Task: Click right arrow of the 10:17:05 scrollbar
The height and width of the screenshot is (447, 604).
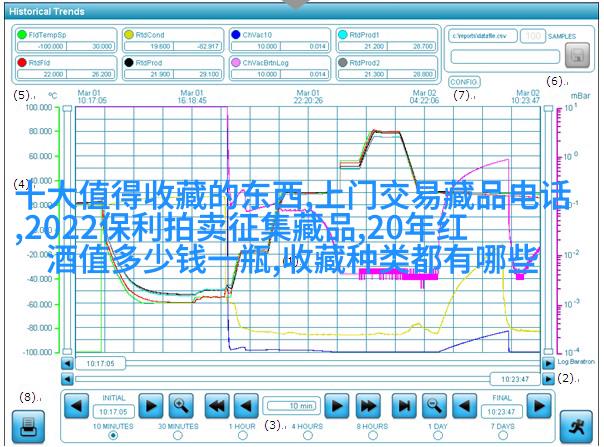Action: (x=548, y=363)
